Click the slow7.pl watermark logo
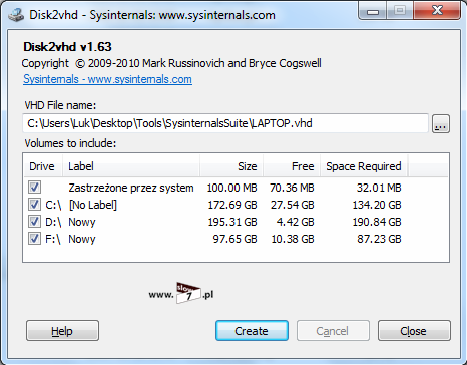 click(x=181, y=294)
